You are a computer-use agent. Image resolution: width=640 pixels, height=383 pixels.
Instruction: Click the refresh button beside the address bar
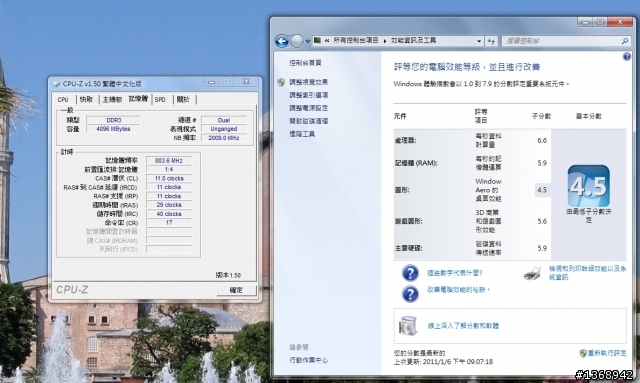(x=491, y=41)
